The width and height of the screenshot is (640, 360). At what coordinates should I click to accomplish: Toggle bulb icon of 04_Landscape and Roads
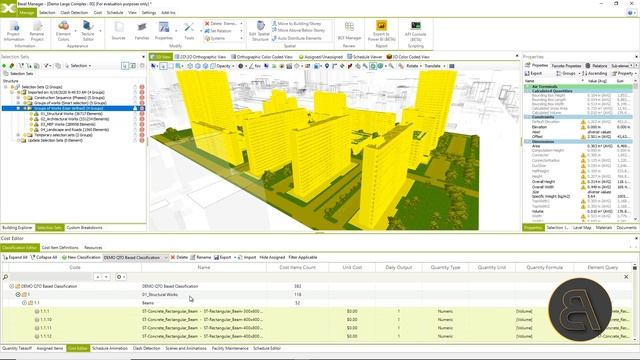tap(31, 130)
